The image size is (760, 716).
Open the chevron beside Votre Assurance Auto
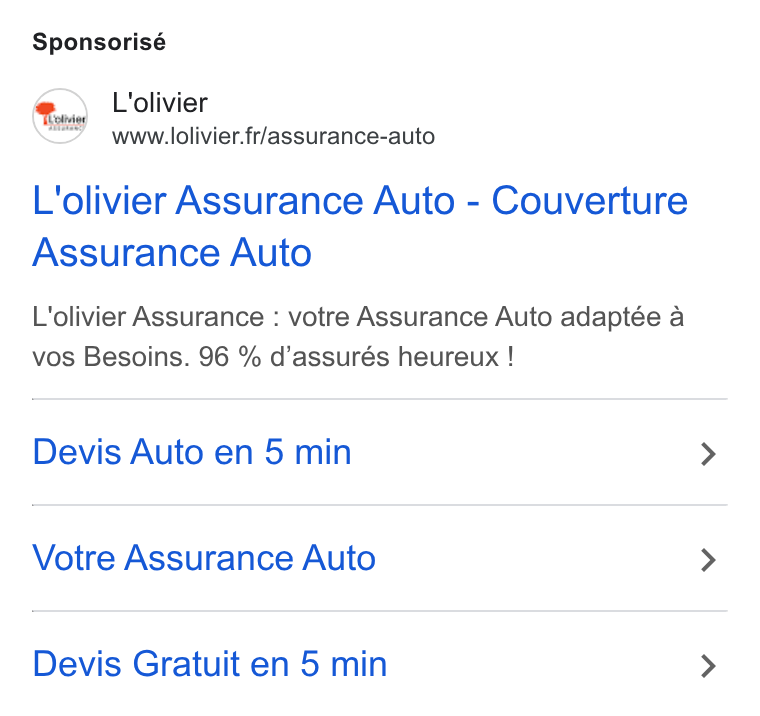(708, 560)
